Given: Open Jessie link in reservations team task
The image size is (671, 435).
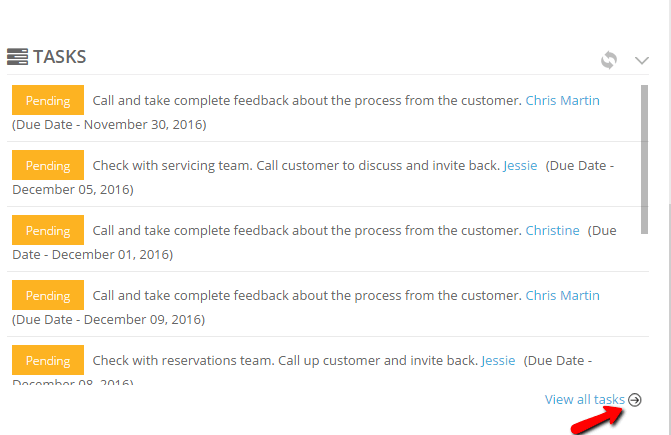Looking at the screenshot, I should pyautogui.click(x=498, y=361).
